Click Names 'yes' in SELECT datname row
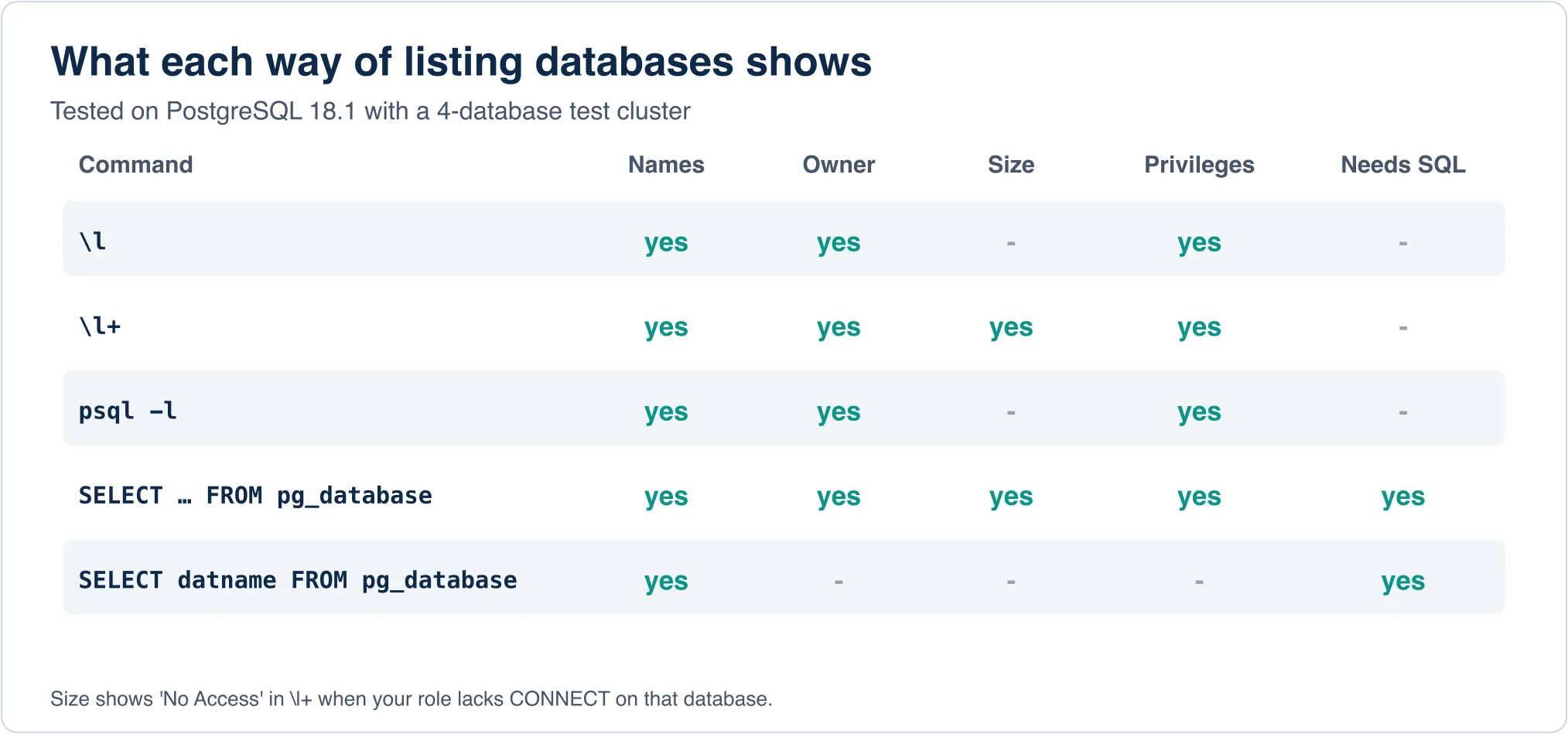This screenshot has width=1568, height=734. pos(666,582)
